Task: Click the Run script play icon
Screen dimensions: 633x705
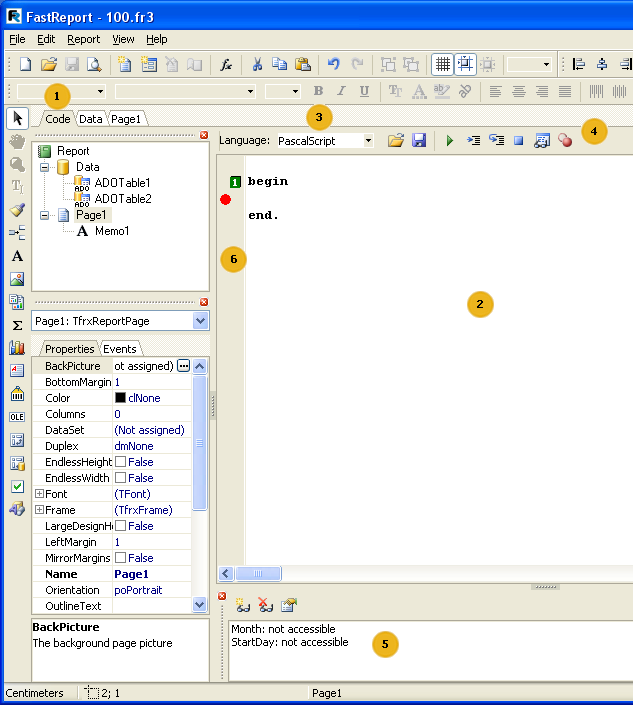Action: click(x=449, y=141)
